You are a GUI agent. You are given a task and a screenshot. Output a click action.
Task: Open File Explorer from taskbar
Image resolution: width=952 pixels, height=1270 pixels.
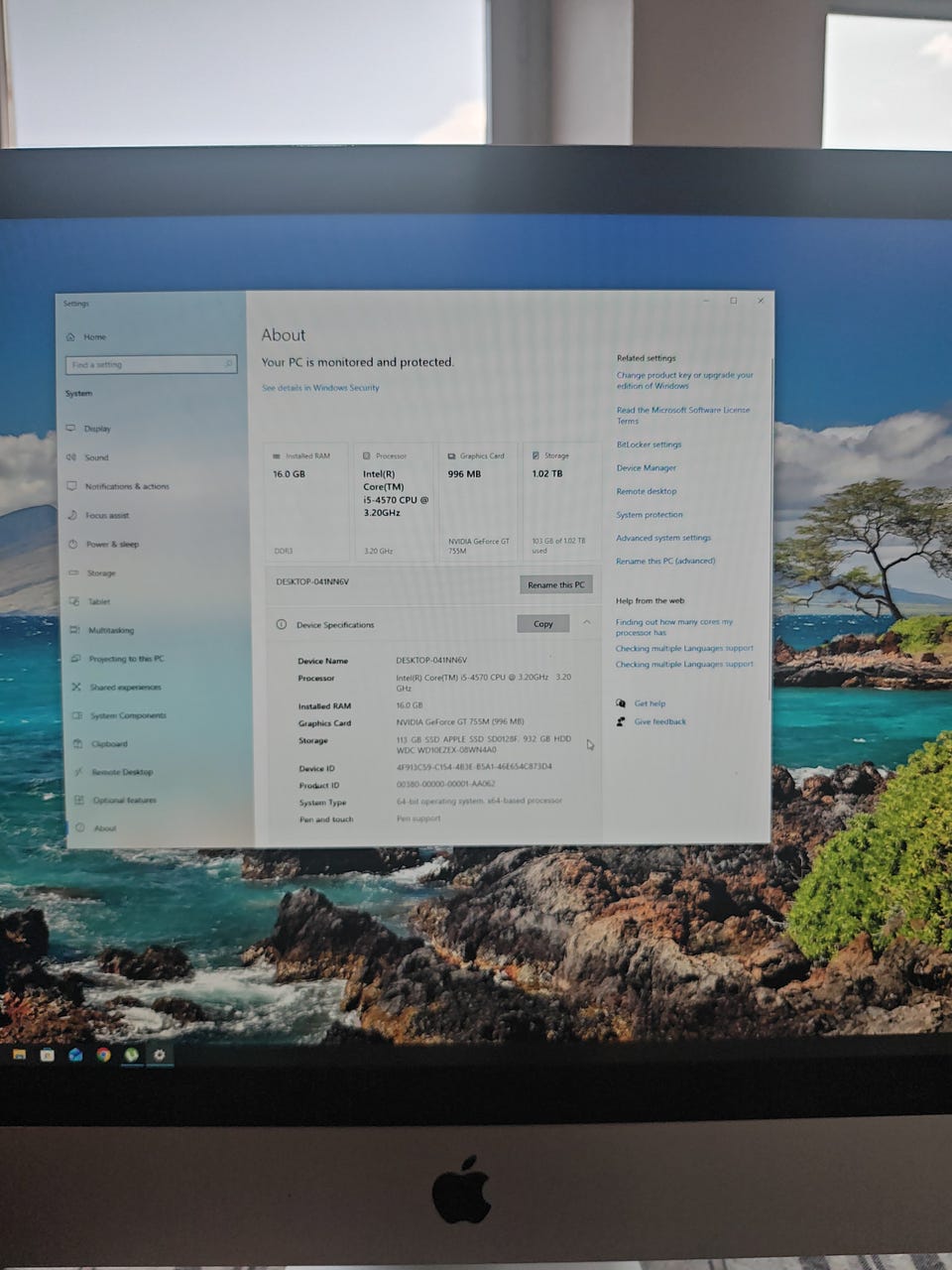19,1055
